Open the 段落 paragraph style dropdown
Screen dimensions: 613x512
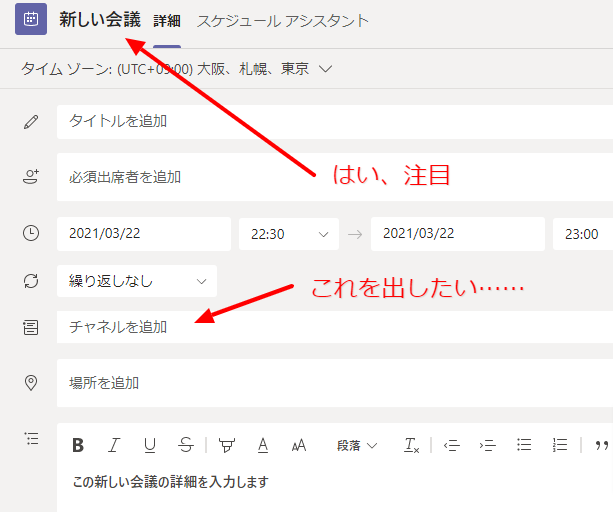tap(357, 445)
